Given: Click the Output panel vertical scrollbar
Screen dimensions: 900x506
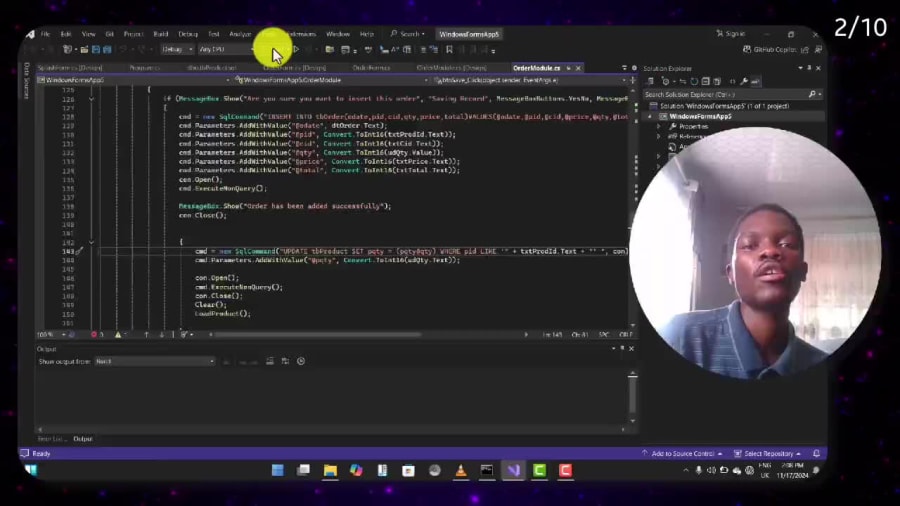Looking at the screenshot, I should pos(633,396).
